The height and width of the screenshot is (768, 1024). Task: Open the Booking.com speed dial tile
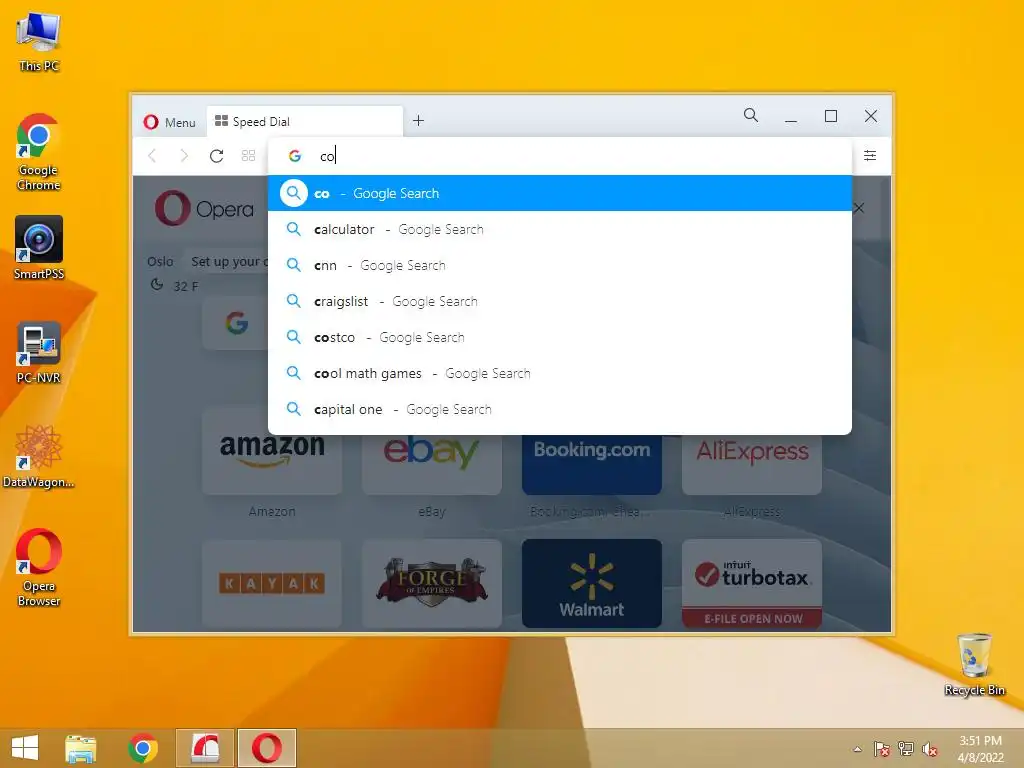(x=592, y=464)
